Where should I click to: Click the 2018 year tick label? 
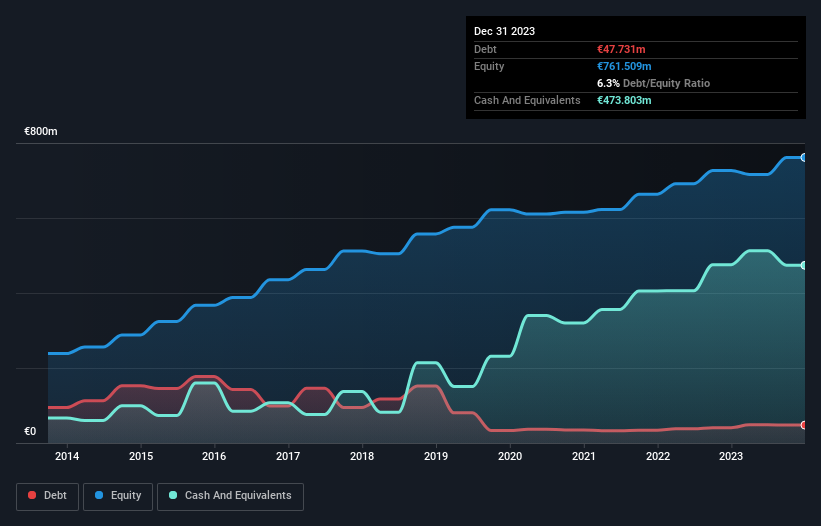pyautogui.click(x=362, y=456)
